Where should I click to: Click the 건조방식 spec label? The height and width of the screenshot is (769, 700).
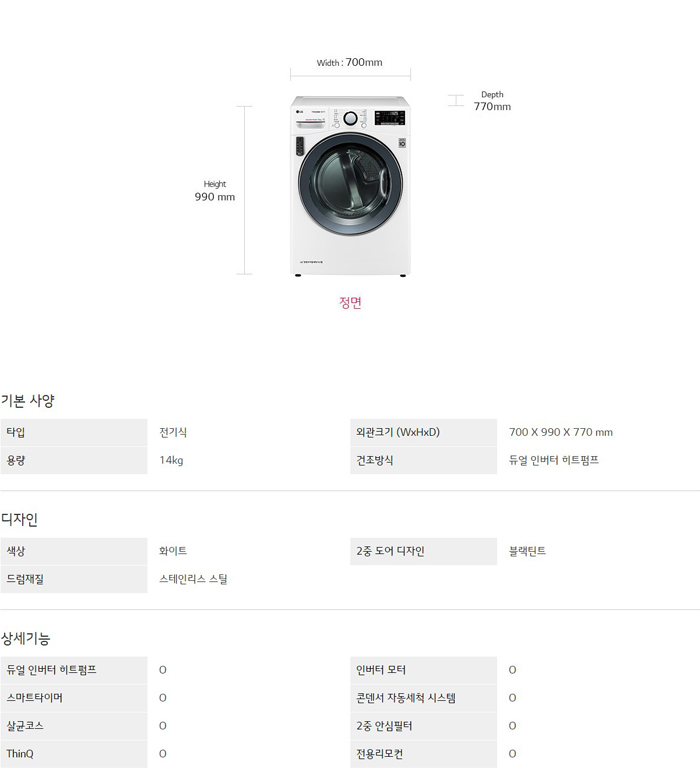[375, 461]
